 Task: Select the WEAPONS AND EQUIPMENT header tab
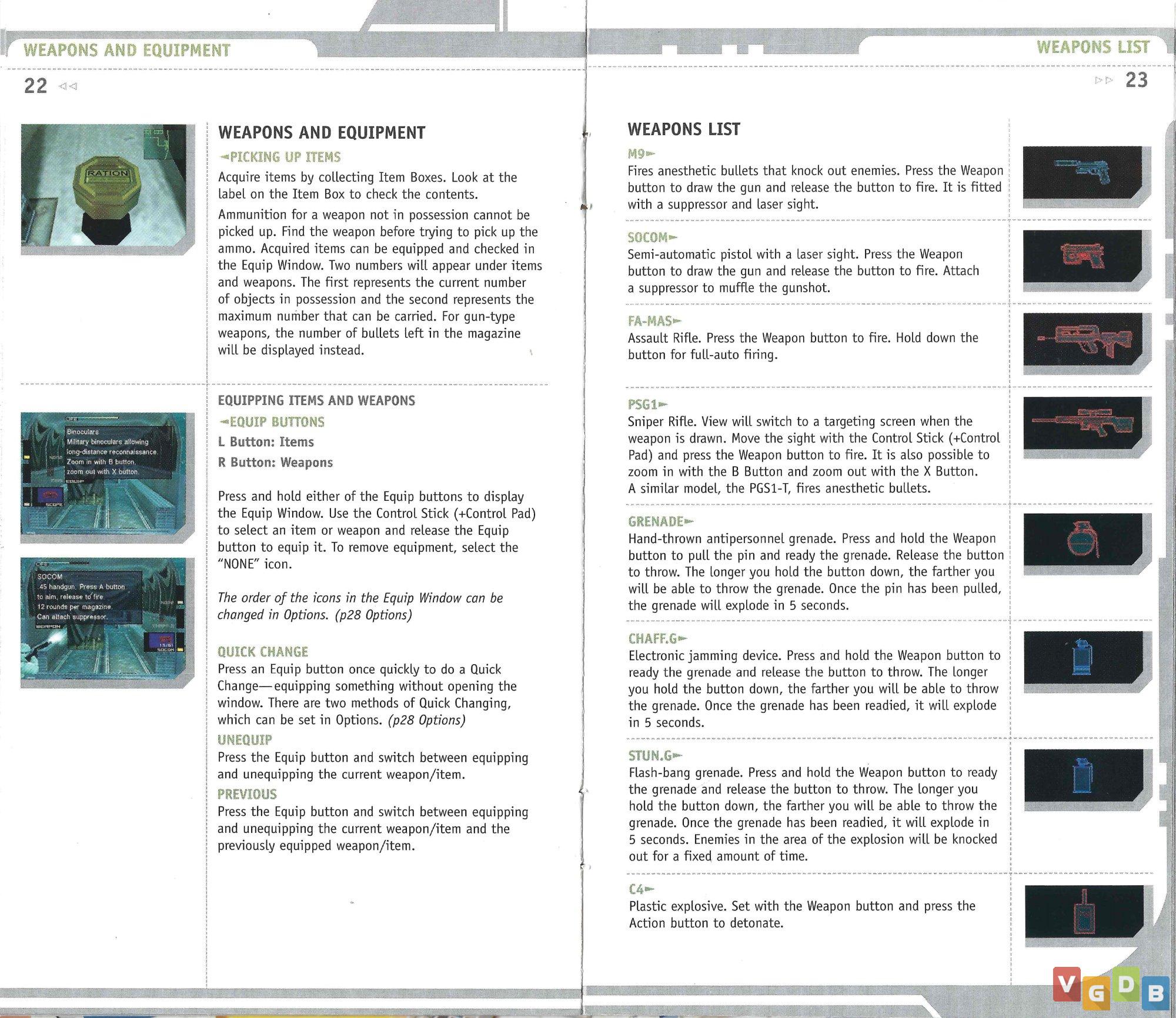[x=127, y=50]
